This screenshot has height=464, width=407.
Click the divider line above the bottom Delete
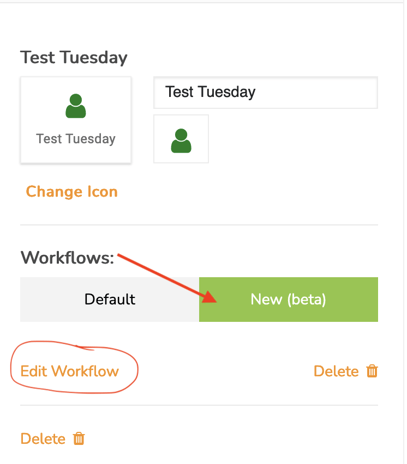click(x=199, y=405)
